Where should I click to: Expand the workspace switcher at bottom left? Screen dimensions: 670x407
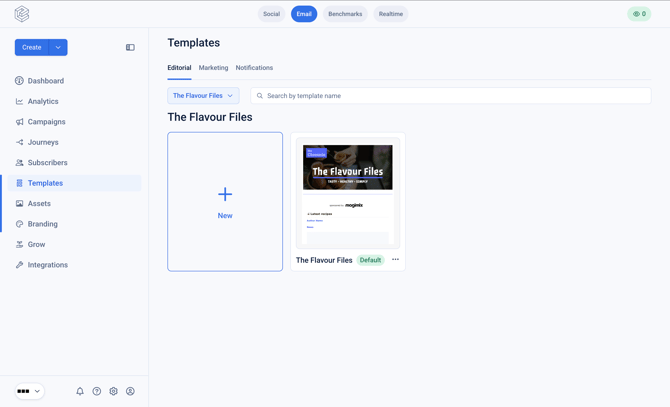(29, 391)
